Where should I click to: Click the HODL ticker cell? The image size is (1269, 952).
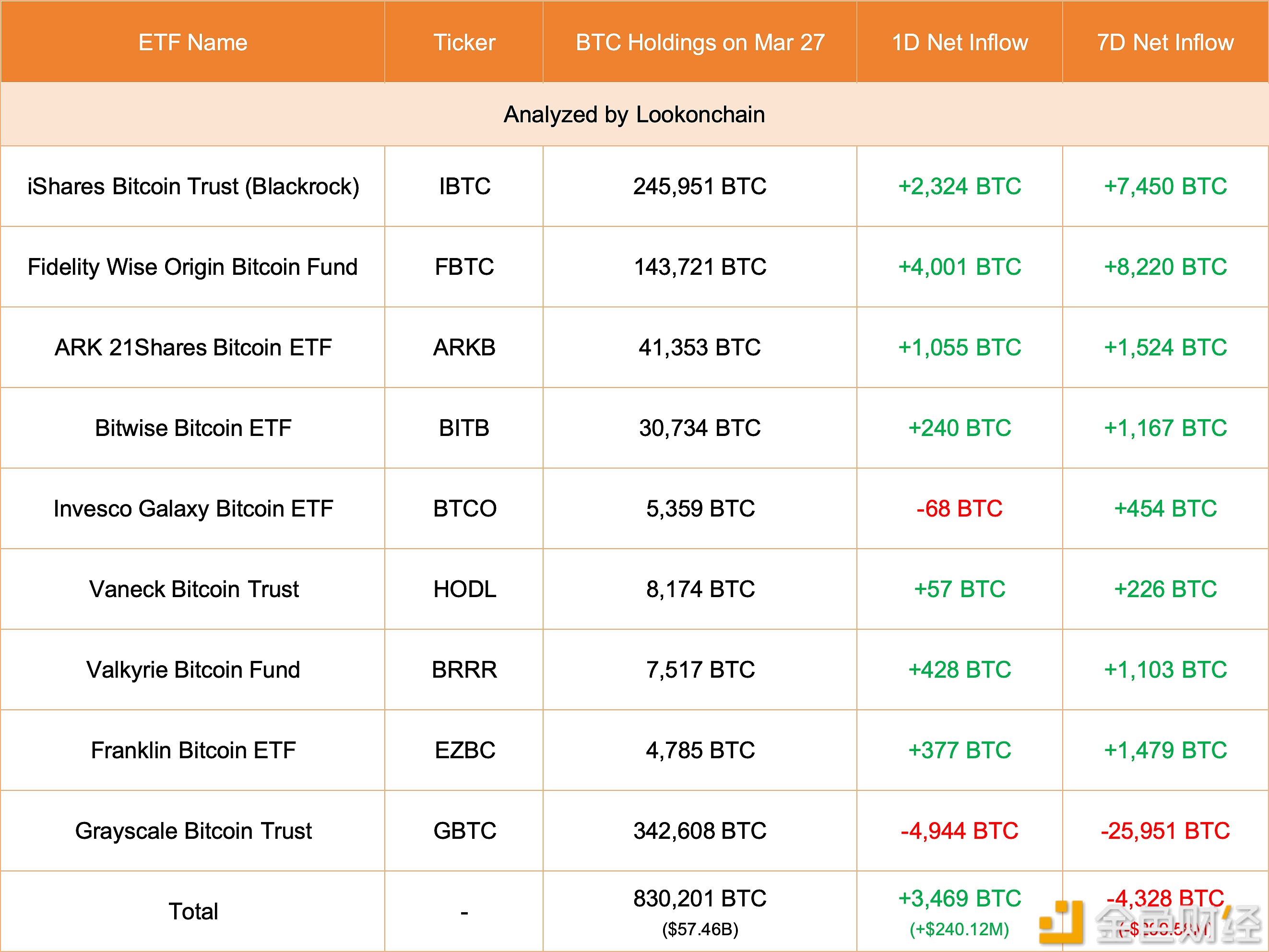click(x=464, y=589)
